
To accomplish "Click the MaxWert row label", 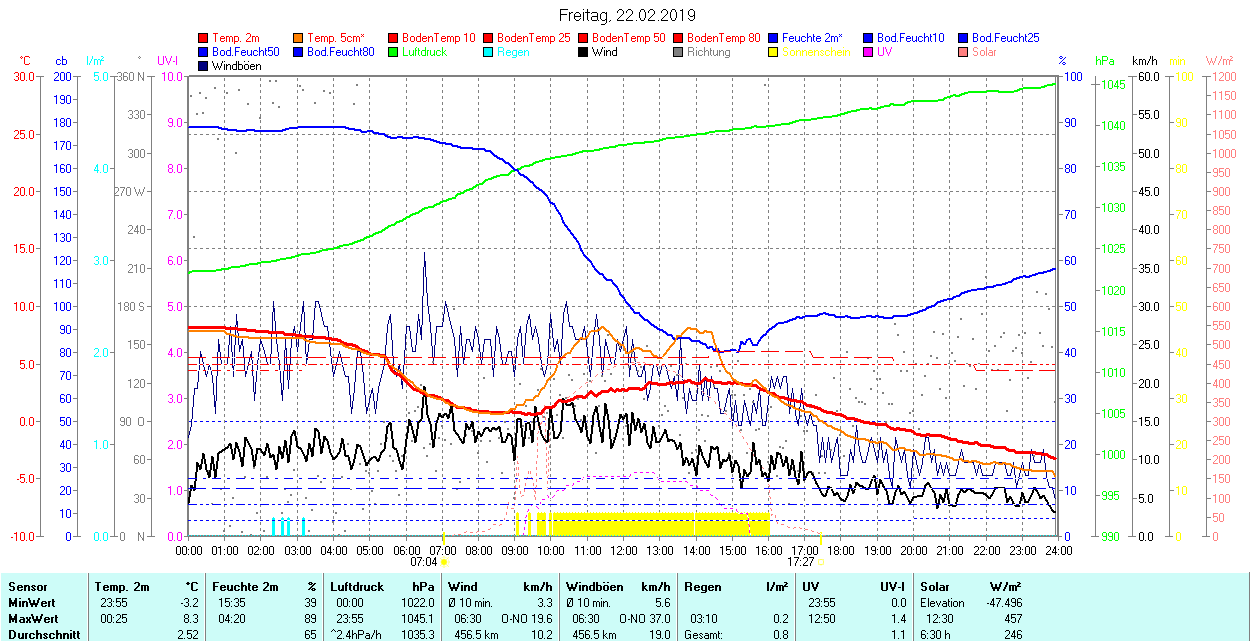I will pyautogui.click(x=33, y=619).
